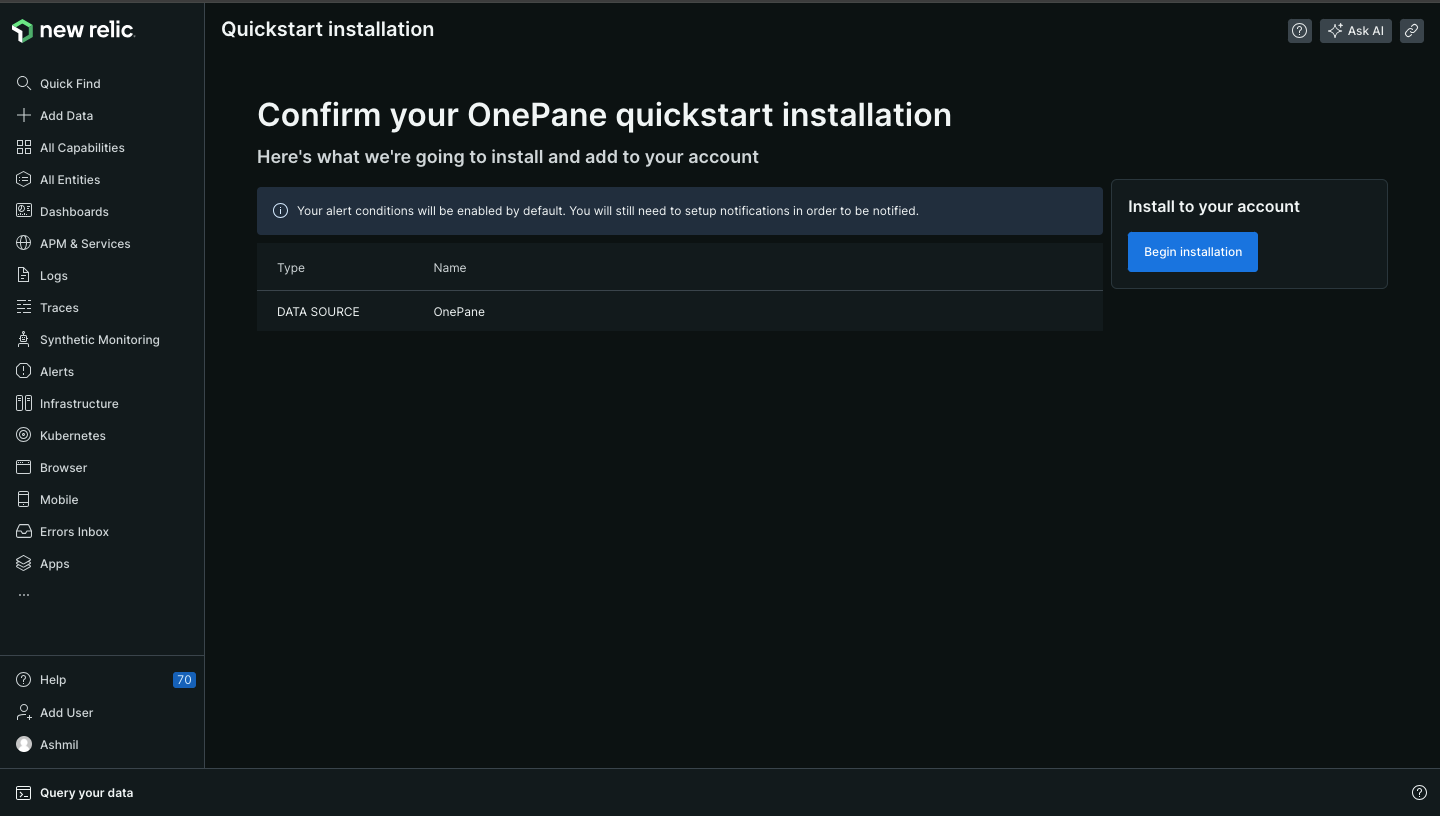Select Synthetic Monitoring in sidebar
The height and width of the screenshot is (816, 1440).
[x=102, y=339]
